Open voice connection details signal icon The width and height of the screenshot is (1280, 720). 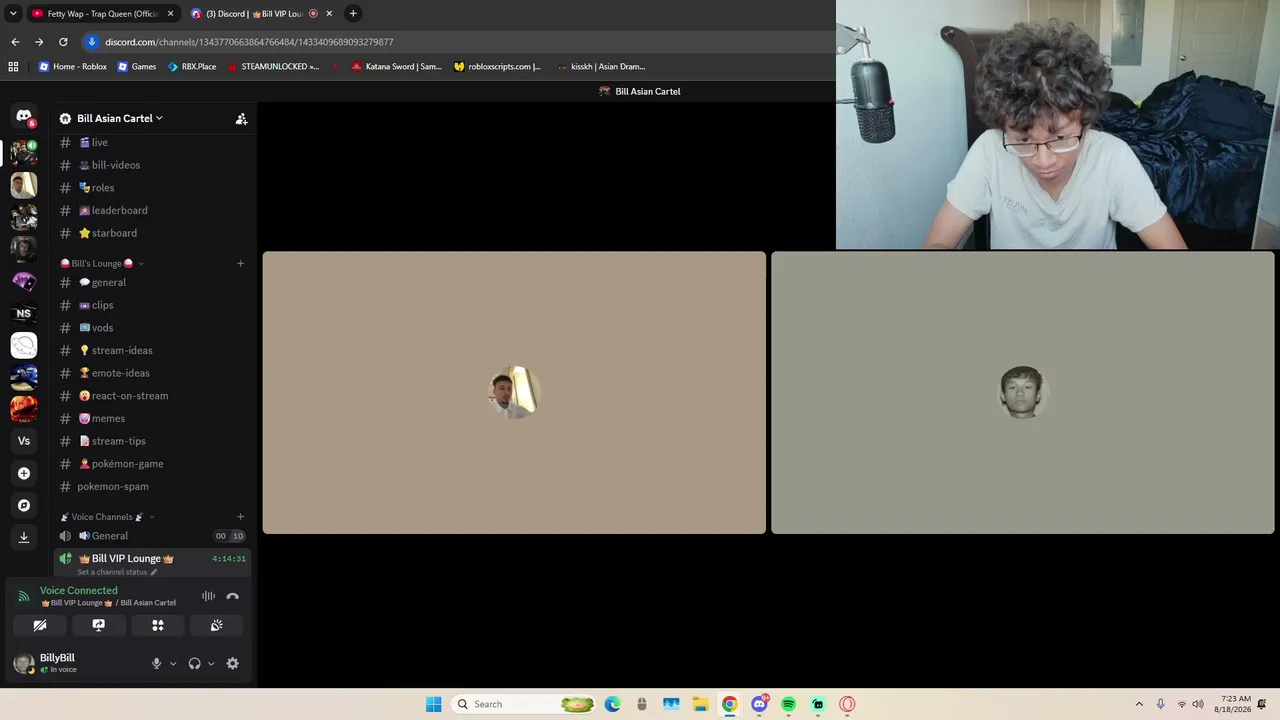point(24,596)
